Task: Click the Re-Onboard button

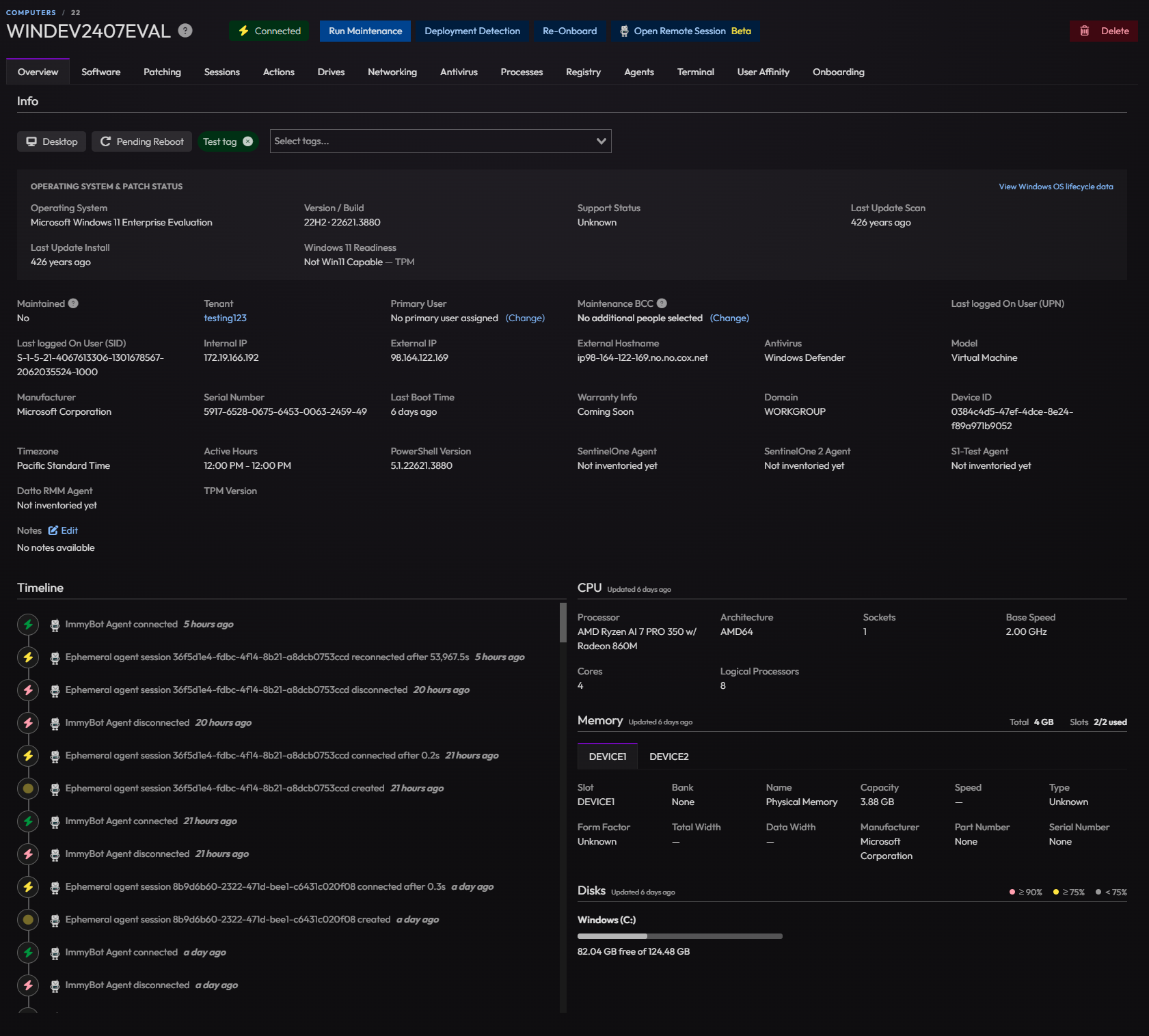Action: 569,31
